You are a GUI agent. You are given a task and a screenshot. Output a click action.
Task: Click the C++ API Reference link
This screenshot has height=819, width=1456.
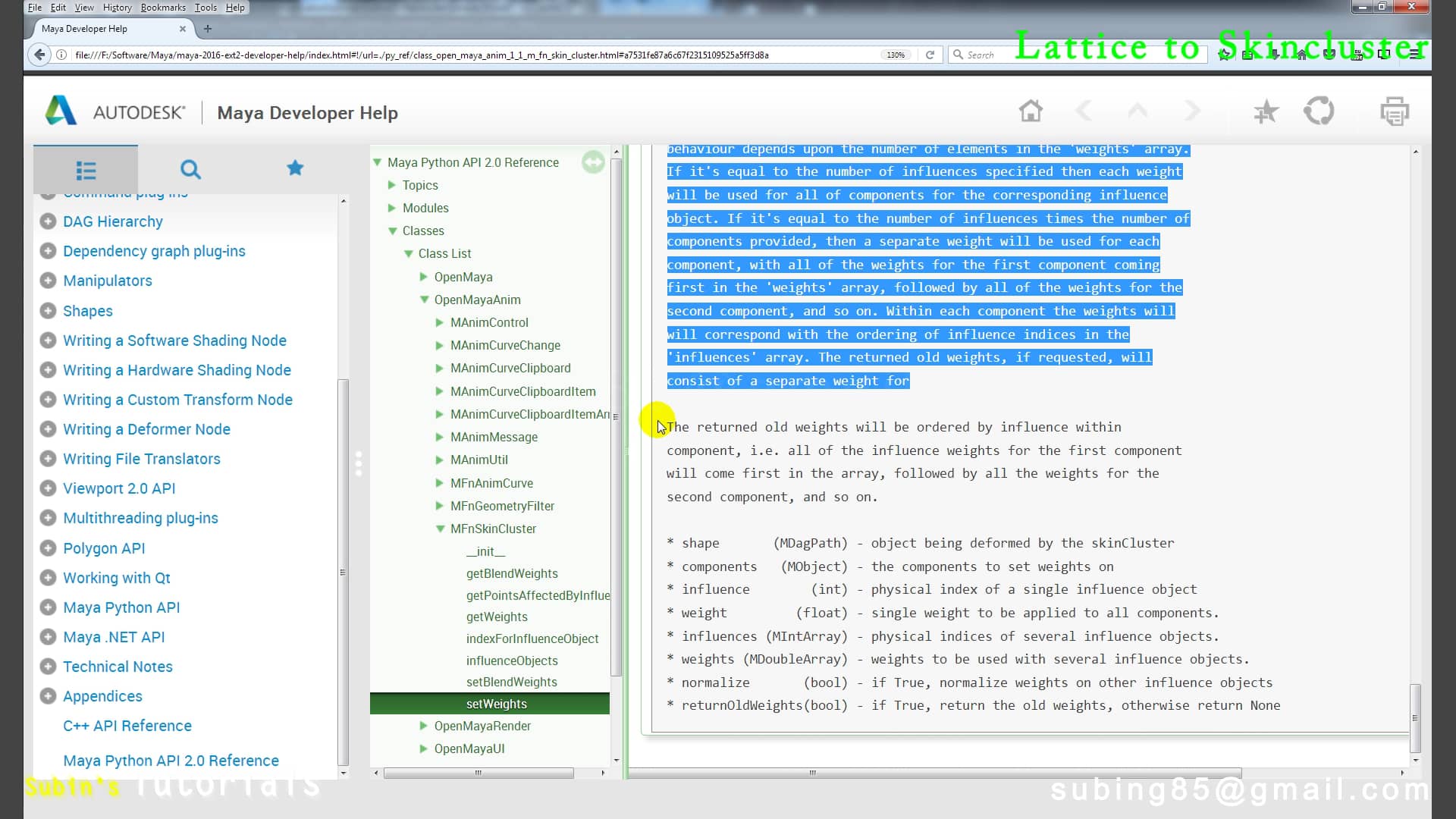pos(127,726)
